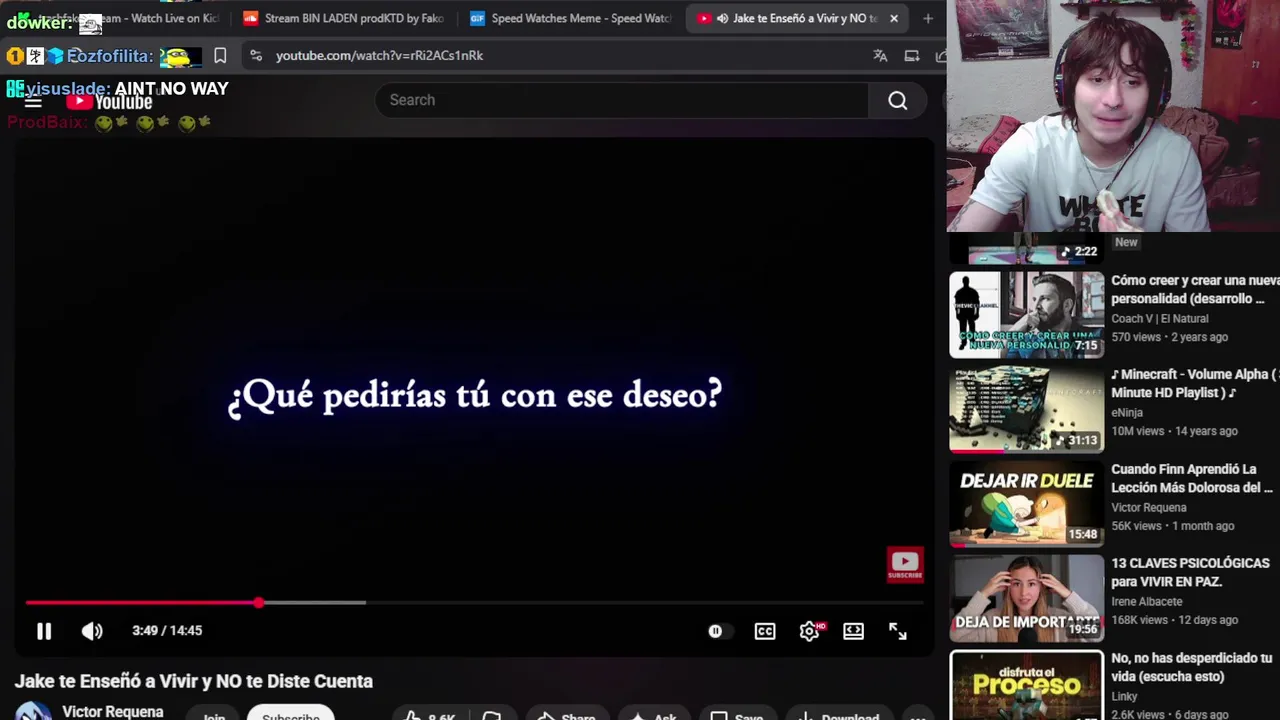This screenshot has height=720, width=1280.
Task: Click the Save button below the video
Action: pos(737,714)
